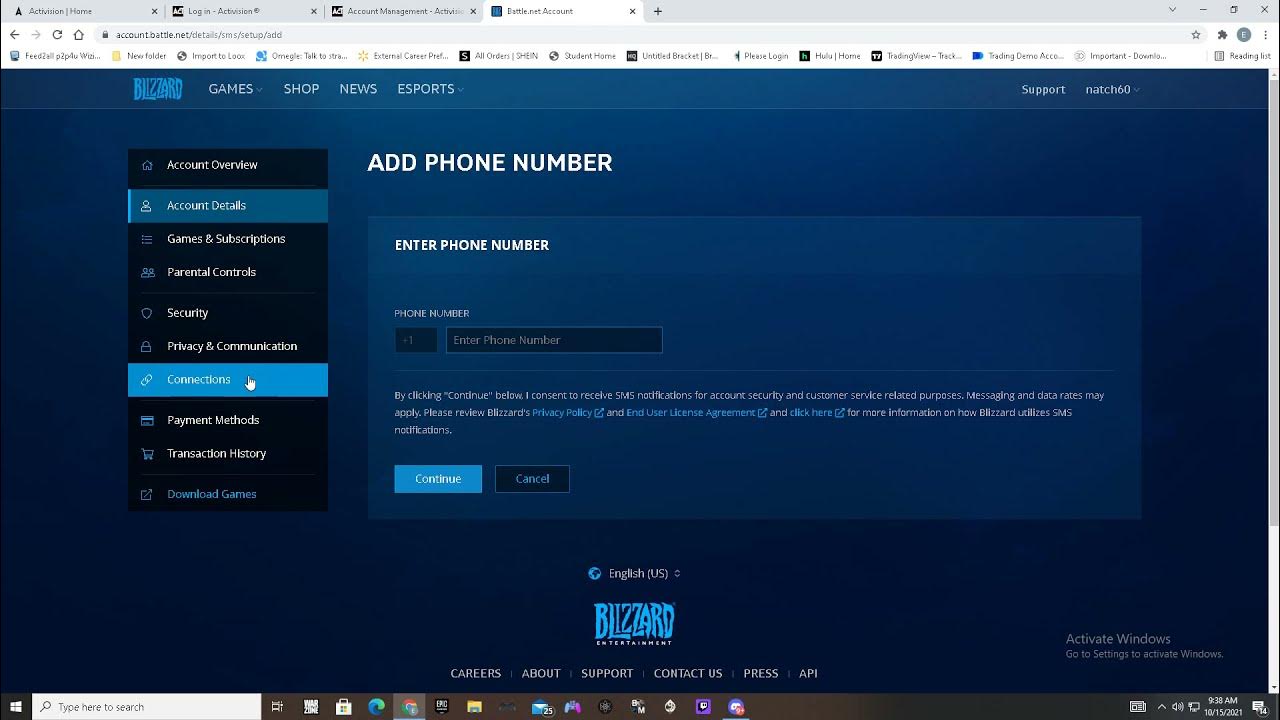Open Microsoft Edge from the taskbar
The image size is (1280, 720).
[376, 707]
